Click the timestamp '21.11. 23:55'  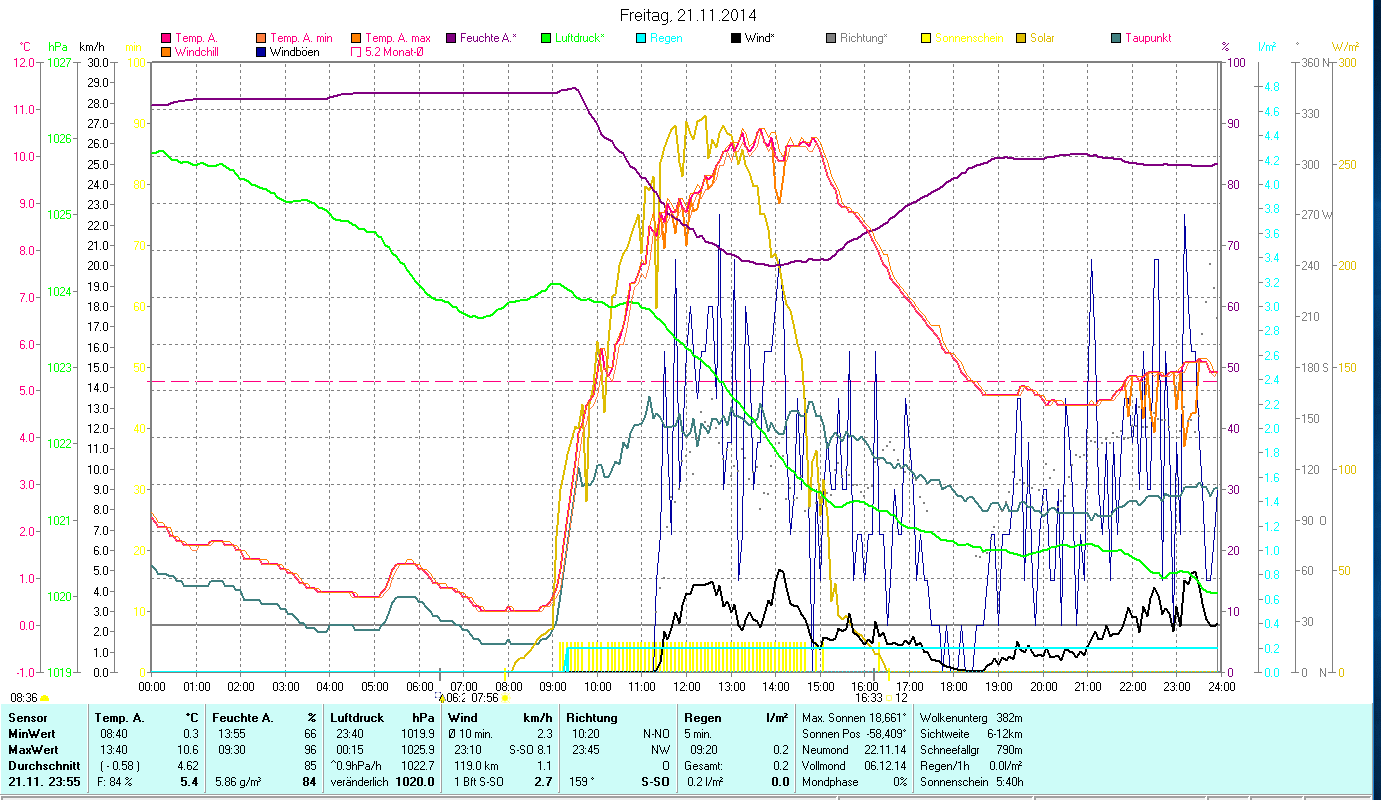coord(45,782)
